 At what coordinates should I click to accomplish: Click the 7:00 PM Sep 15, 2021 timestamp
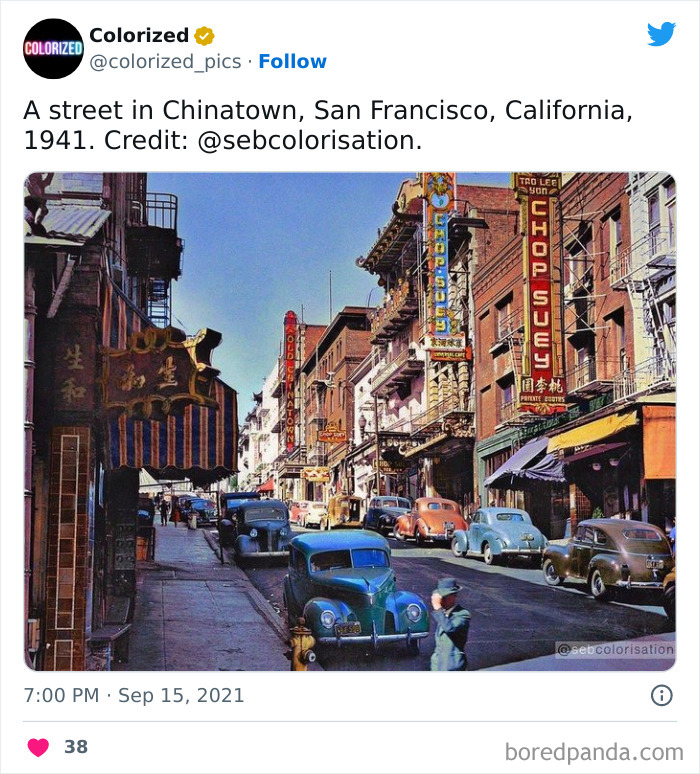(x=134, y=695)
